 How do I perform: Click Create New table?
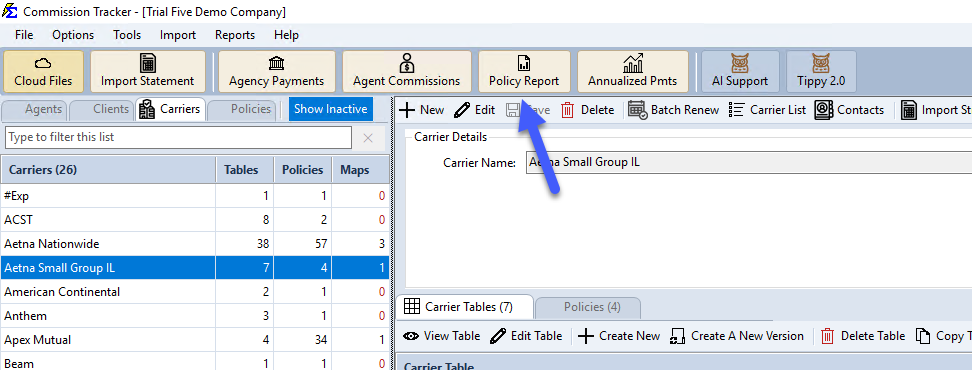[x=619, y=336]
